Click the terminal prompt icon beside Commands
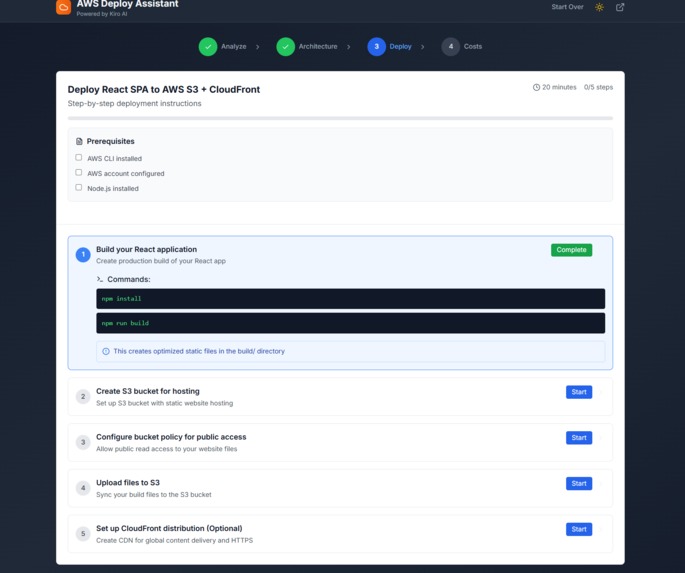The height and width of the screenshot is (573, 685). tap(100, 279)
